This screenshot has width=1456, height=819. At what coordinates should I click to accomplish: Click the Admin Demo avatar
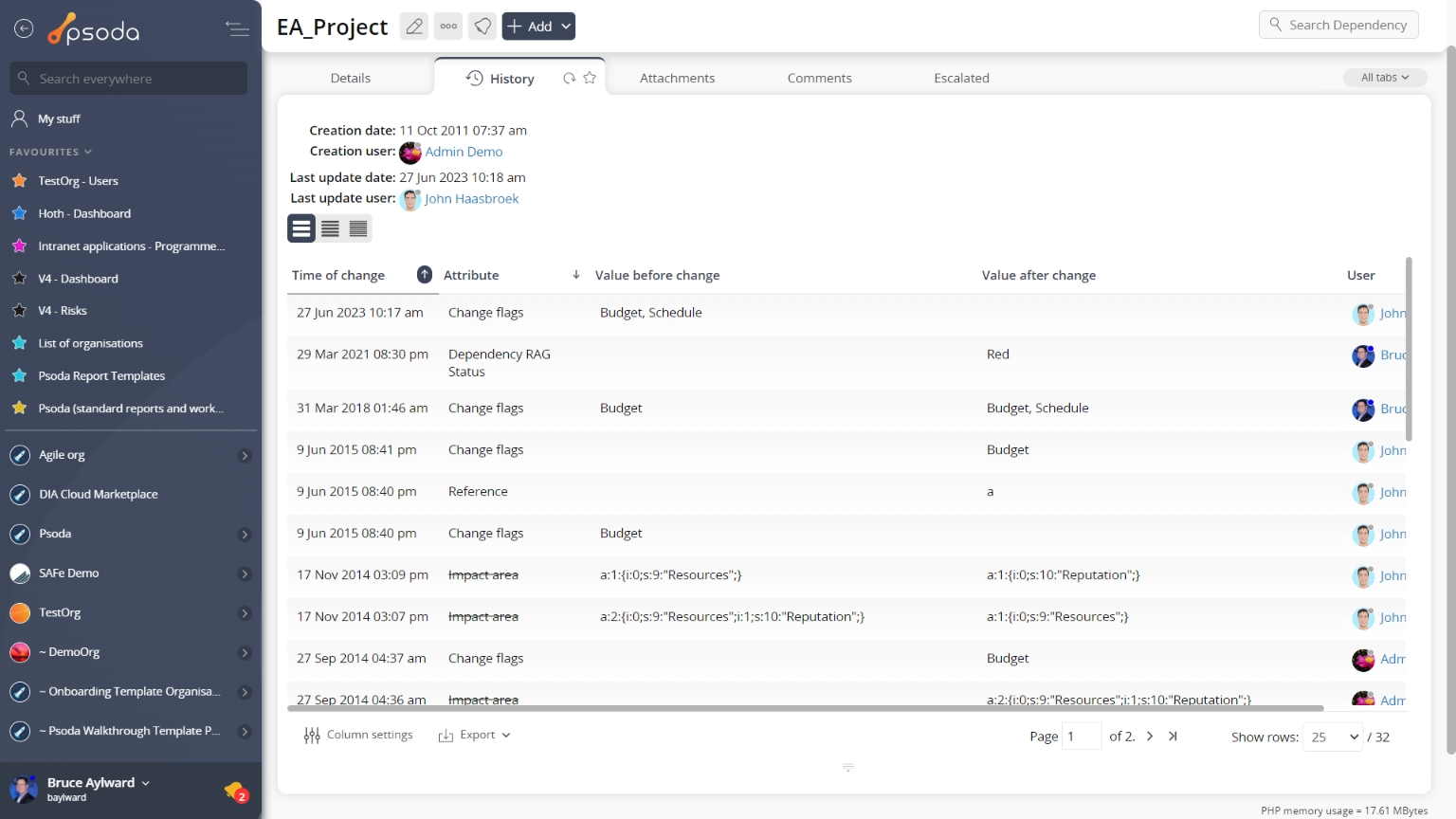click(x=410, y=153)
